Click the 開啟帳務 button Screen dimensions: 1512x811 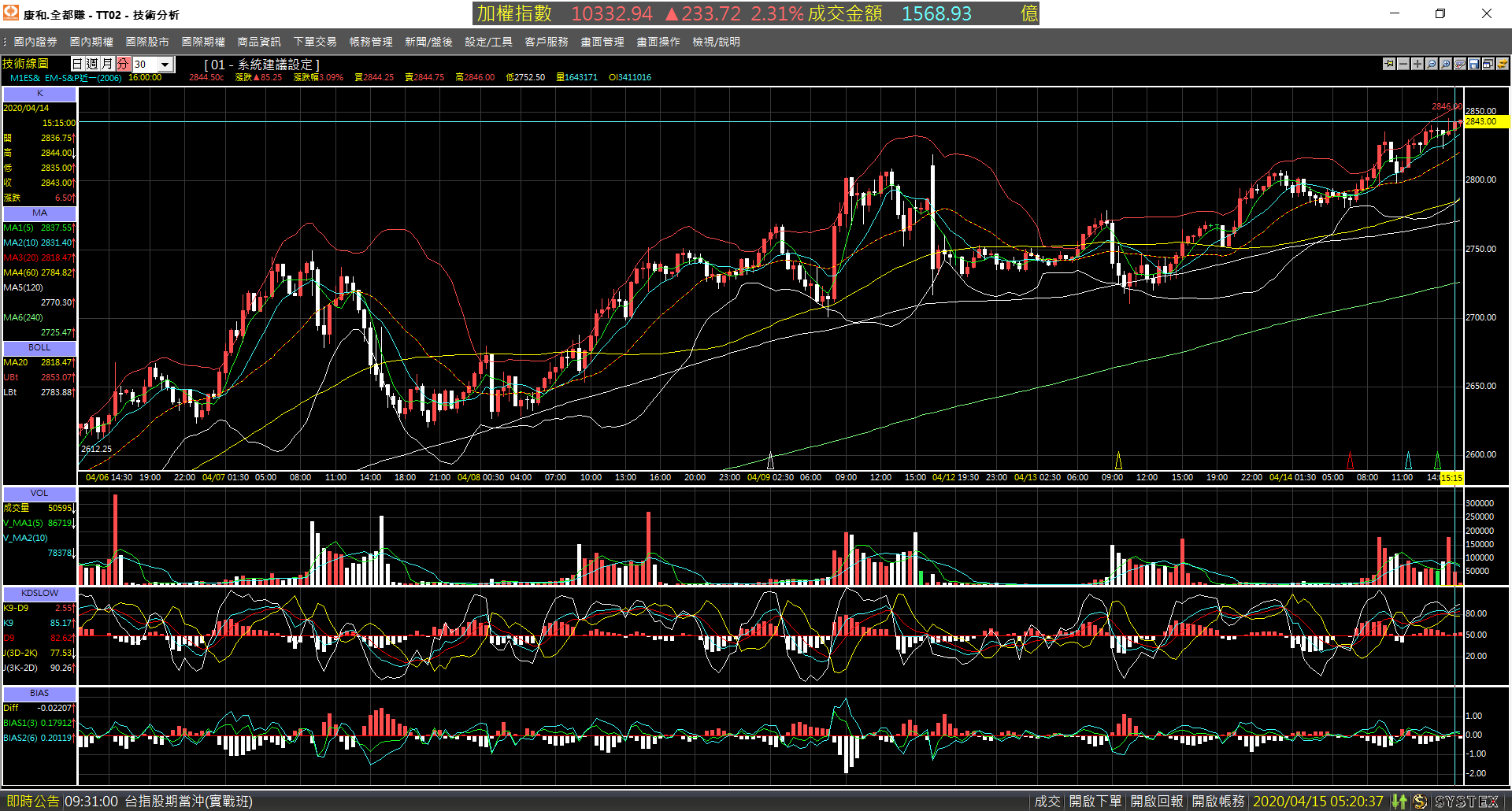[x=1218, y=802]
